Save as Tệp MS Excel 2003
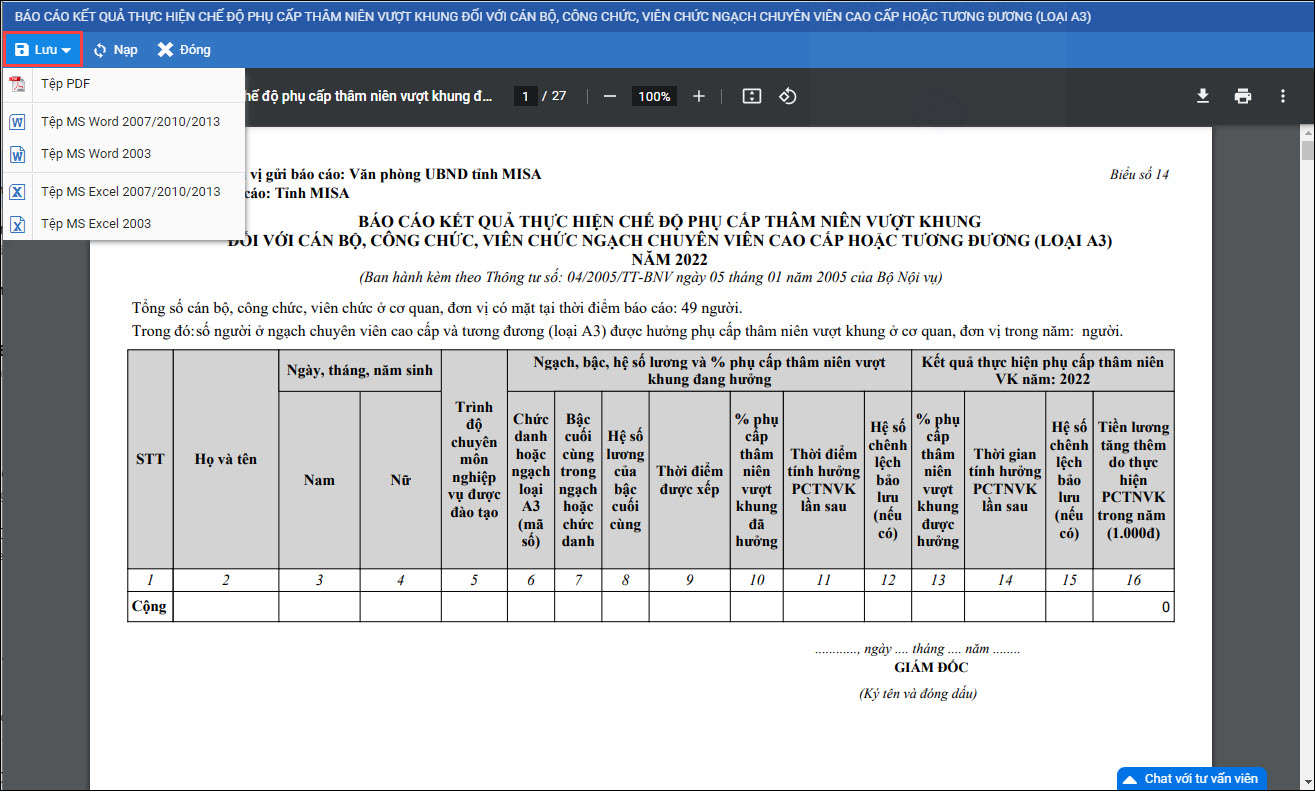Viewport: 1315px width, 791px height. pyautogui.click(x=96, y=224)
